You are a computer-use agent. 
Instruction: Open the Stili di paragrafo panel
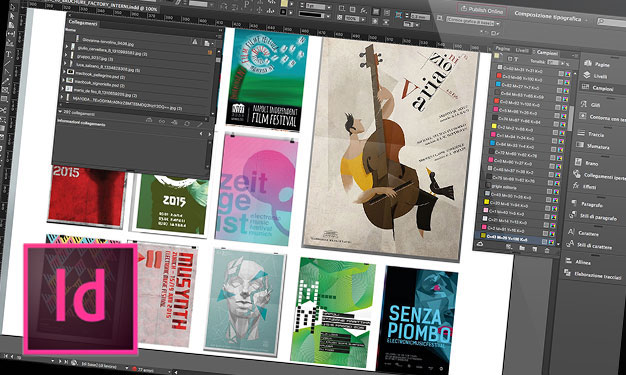(593, 216)
